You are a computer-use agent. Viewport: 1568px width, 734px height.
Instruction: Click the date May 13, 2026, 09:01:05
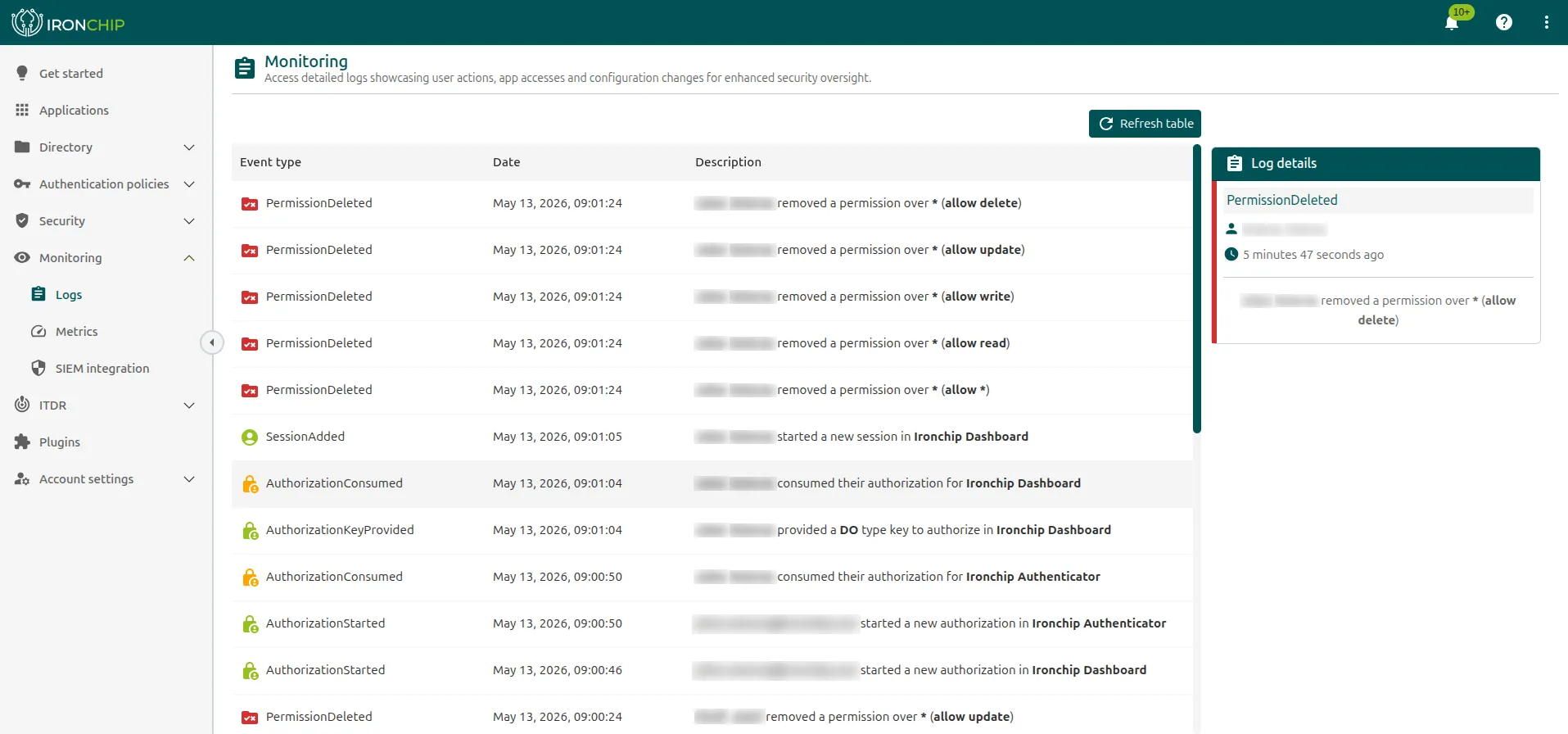tap(557, 437)
